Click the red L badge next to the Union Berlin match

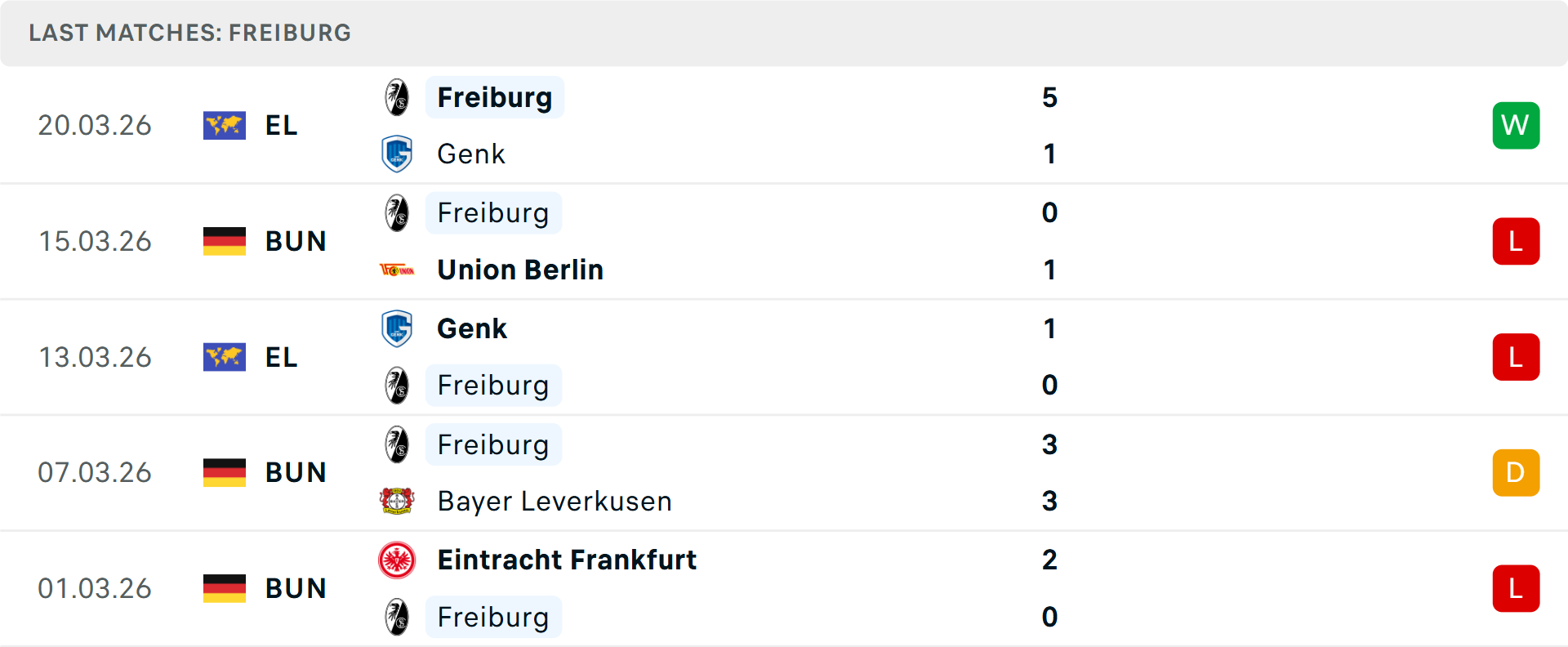click(1516, 241)
